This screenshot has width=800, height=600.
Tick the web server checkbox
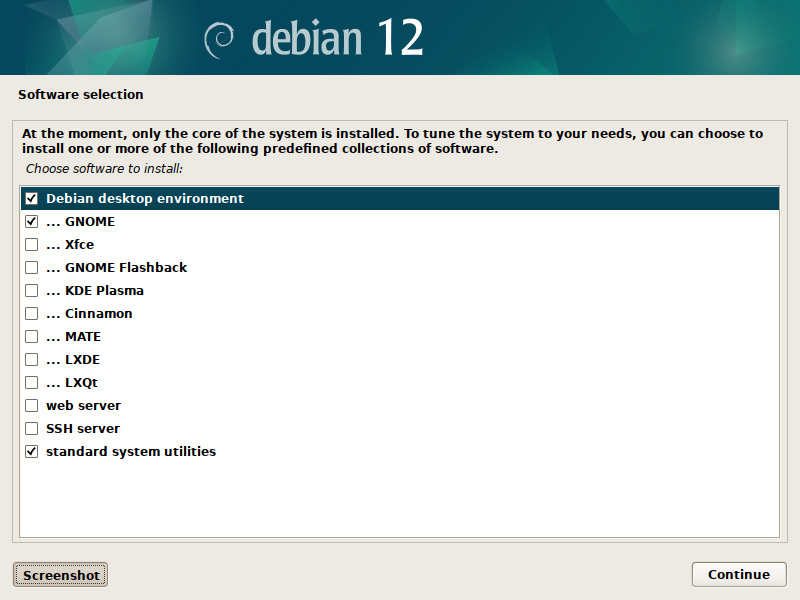[x=32, y=405]
